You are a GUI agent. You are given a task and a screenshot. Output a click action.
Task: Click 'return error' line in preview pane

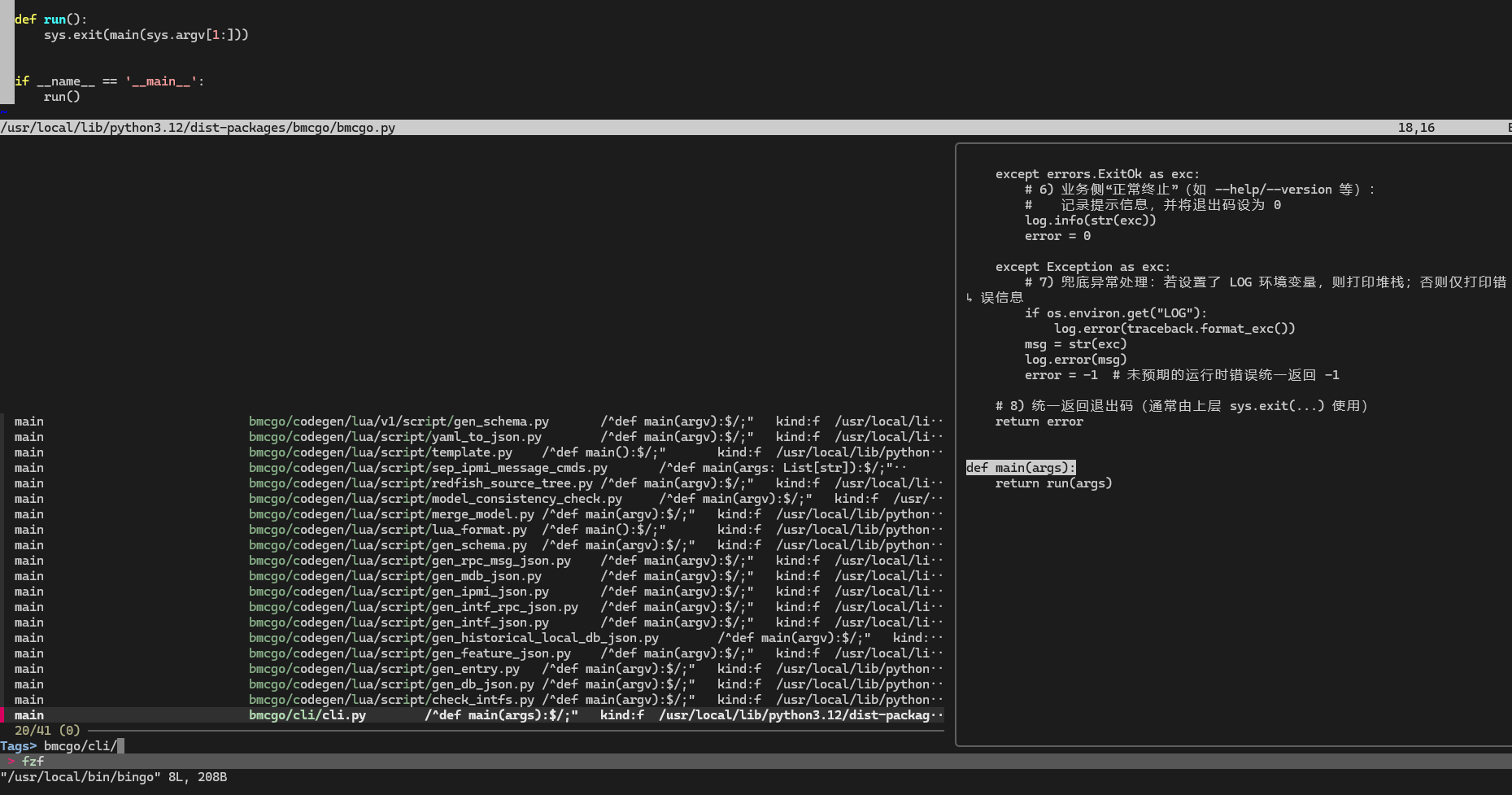tap(1039, 422)
